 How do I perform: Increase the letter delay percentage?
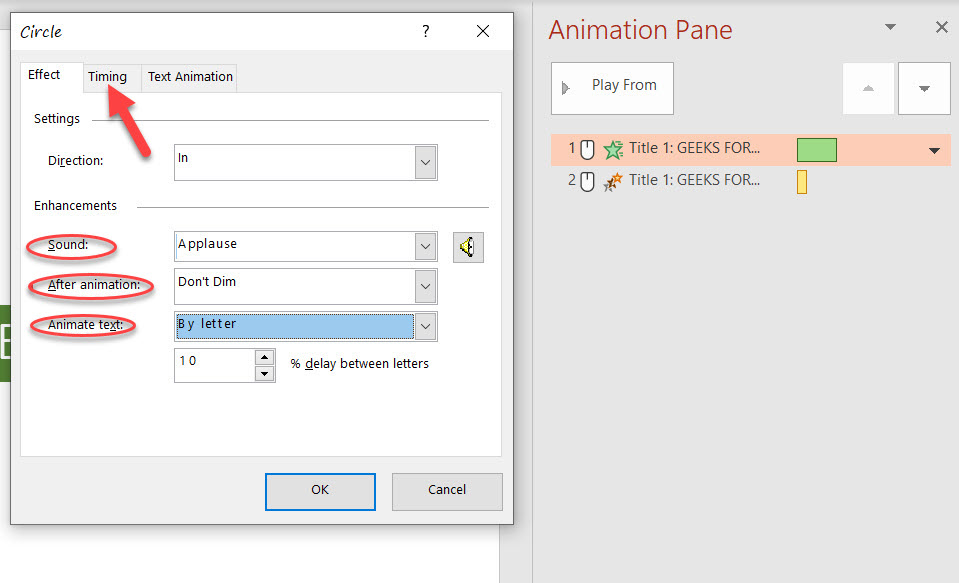point(264,357)
